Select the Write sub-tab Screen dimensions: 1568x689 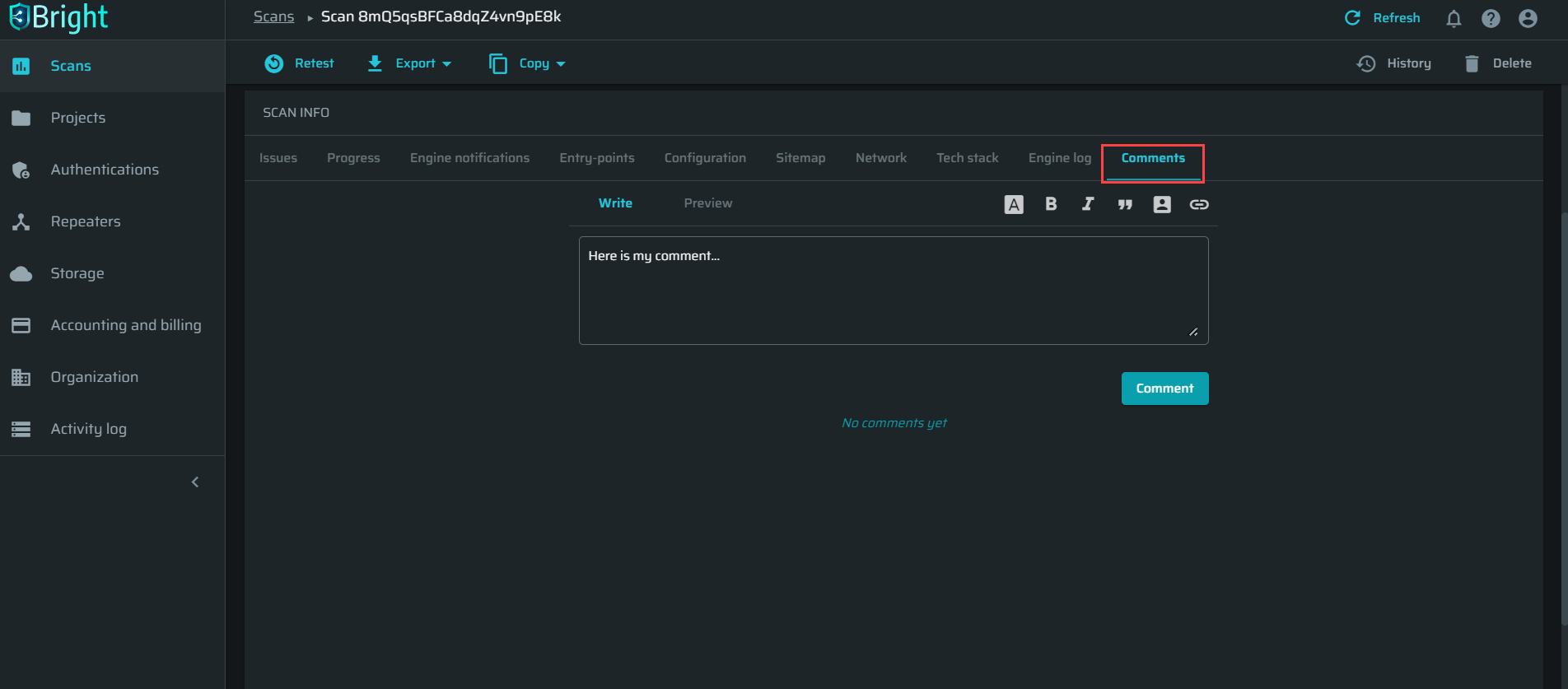615,203
